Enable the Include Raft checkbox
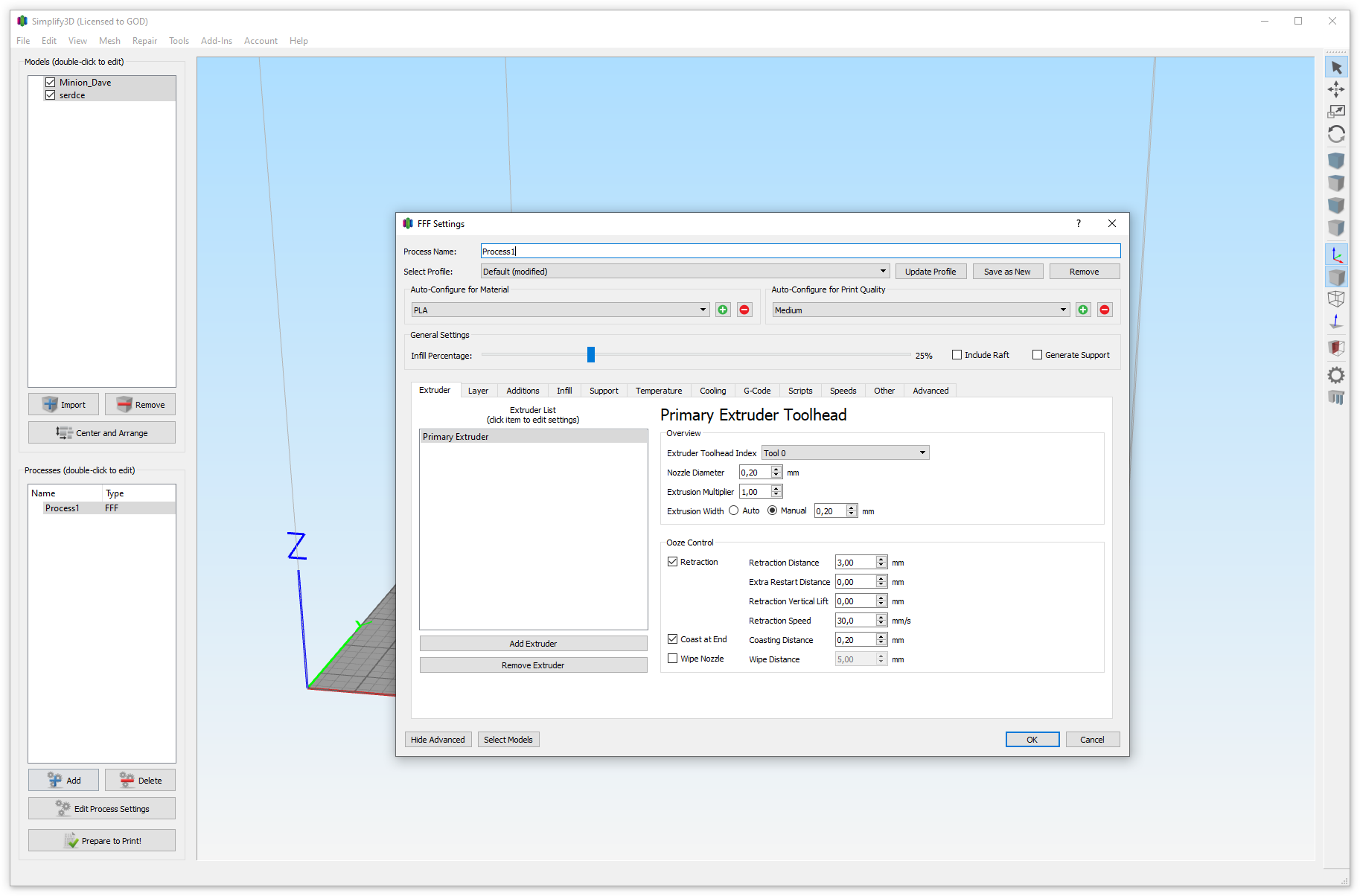This screenshot has width=1360, height=896. 957,355
